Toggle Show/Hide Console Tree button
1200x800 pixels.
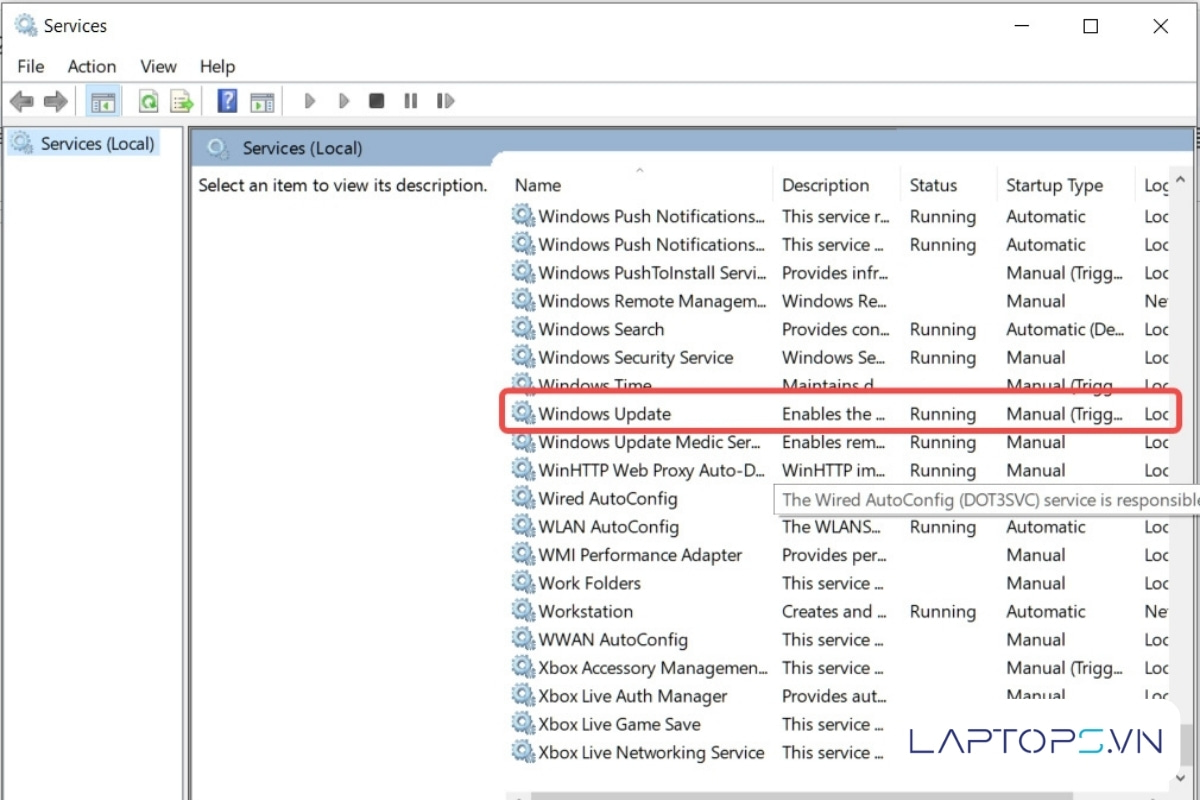[102, 101]
